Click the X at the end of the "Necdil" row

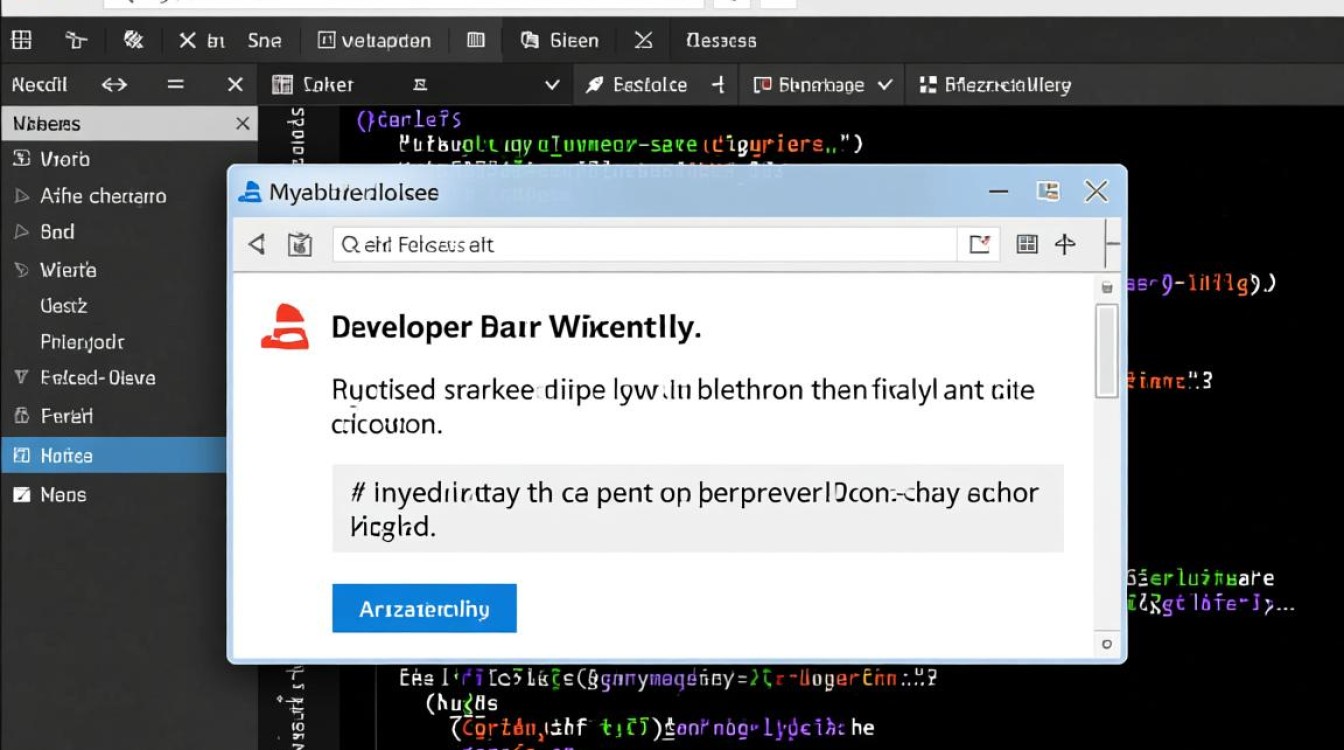click(x=235, y=85)
